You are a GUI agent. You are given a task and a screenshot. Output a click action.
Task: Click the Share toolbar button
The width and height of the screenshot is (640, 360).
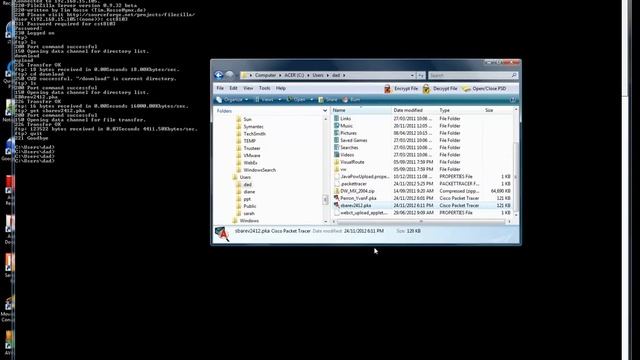pos(328,100)
